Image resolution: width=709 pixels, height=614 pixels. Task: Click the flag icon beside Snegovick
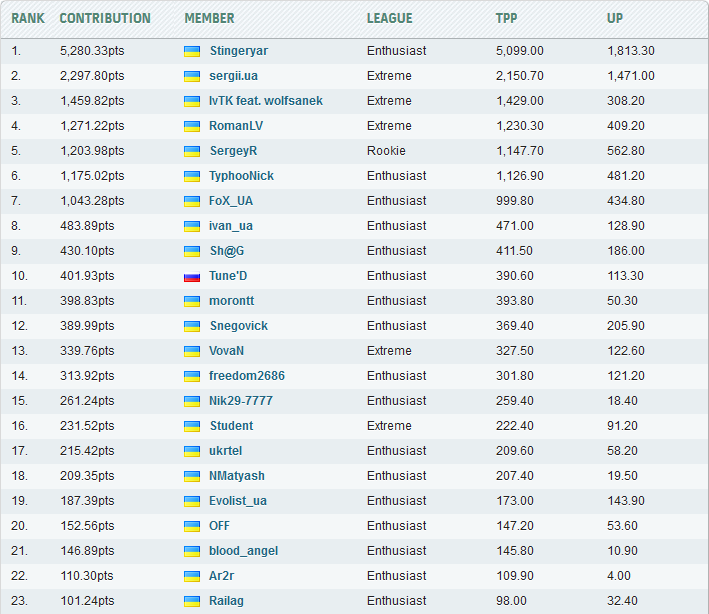pos(192,326)
